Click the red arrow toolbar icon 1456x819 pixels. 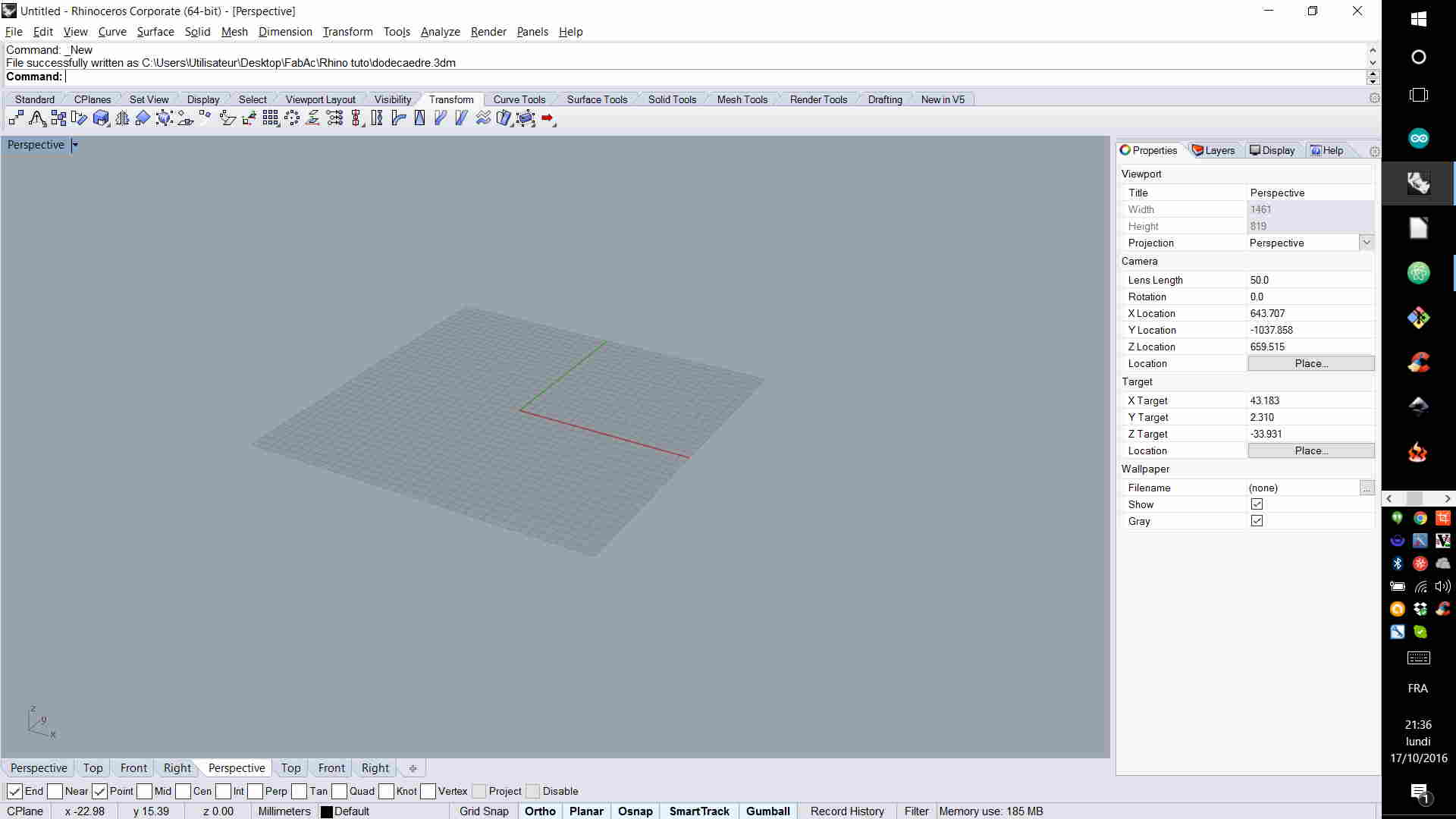coord(548,118)
